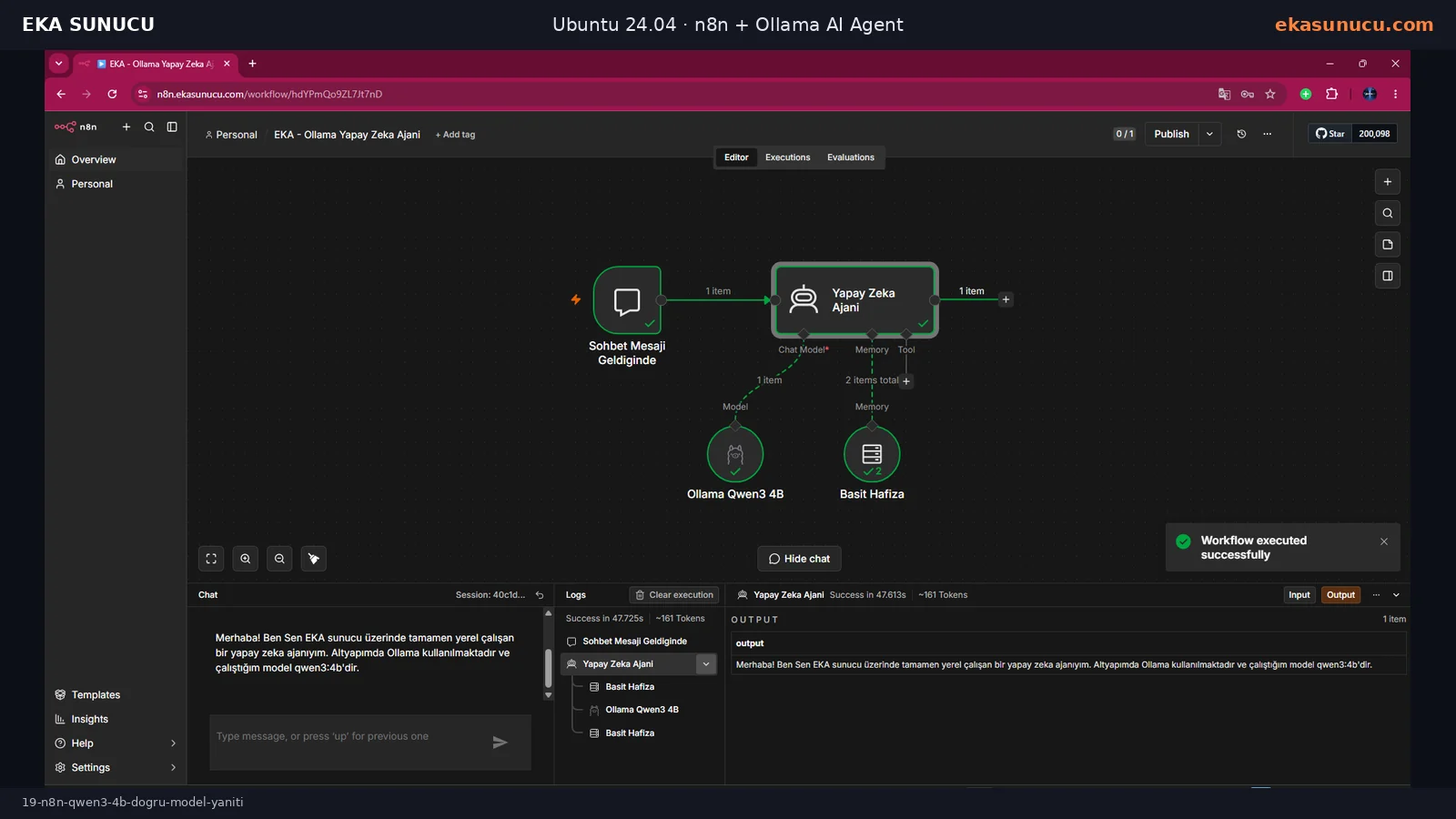Open Templates in the sidebar

(x=116, y=695)
